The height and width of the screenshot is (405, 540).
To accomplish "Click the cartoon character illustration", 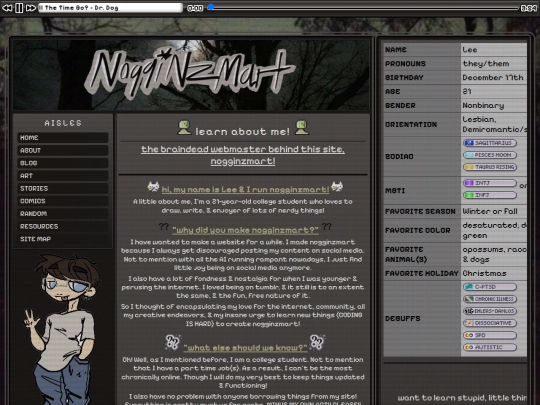I will [x=63, y=329].
